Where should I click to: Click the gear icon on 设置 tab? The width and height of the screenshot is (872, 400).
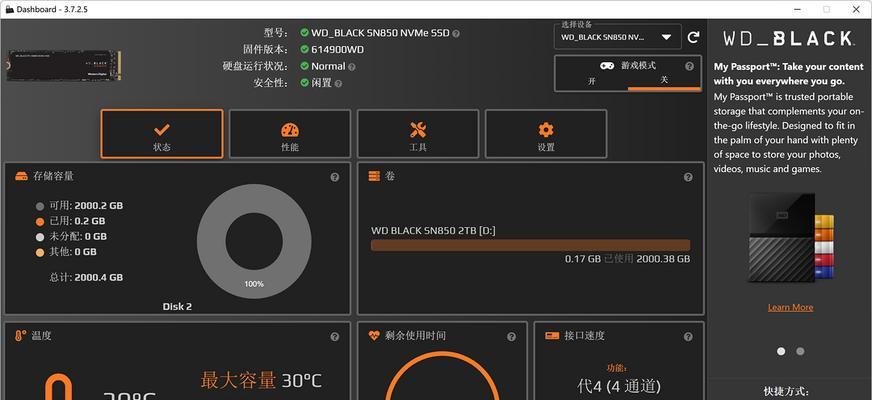[546, 130]
